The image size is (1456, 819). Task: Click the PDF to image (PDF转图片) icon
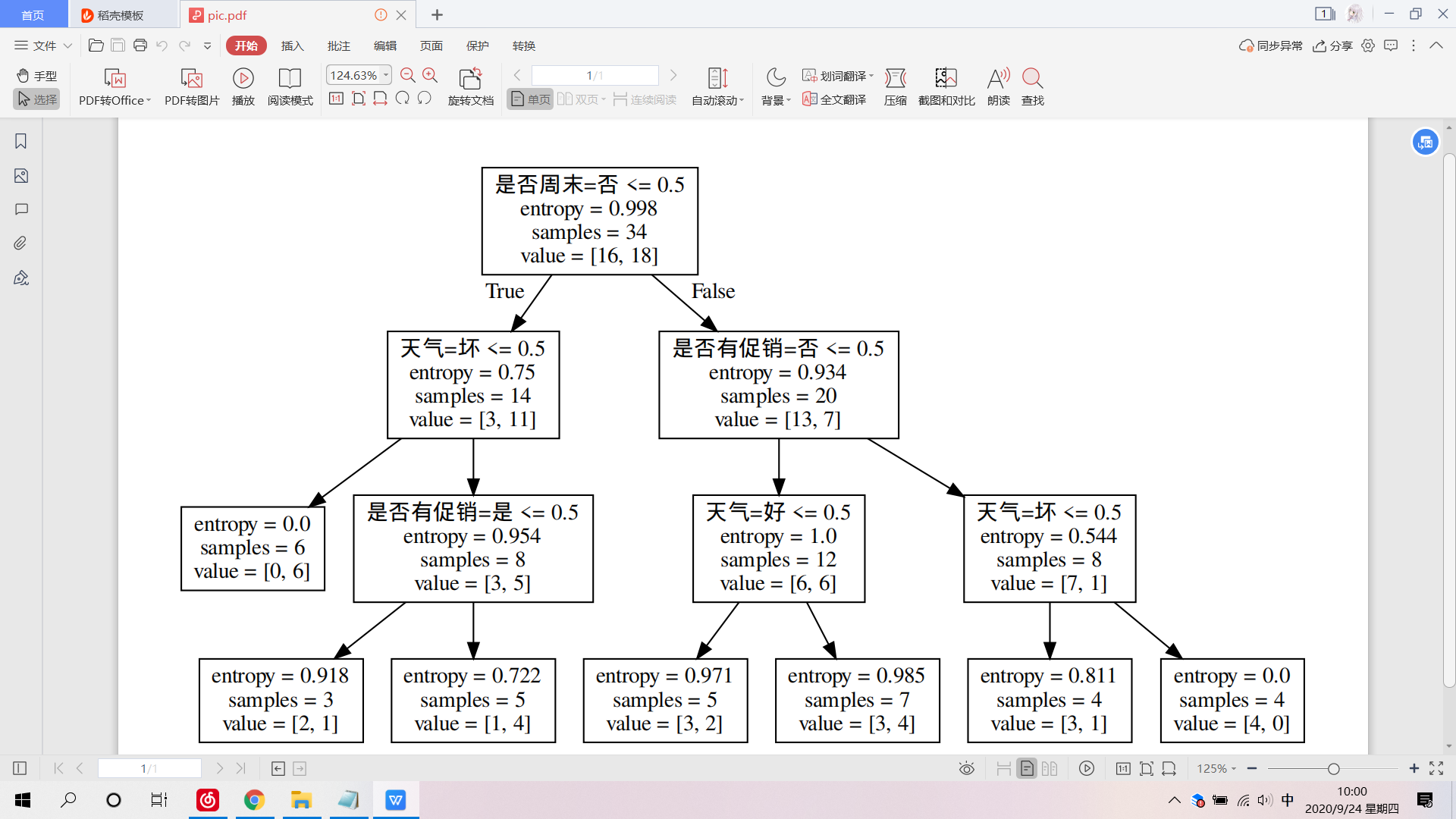click(x=191, y=78)
